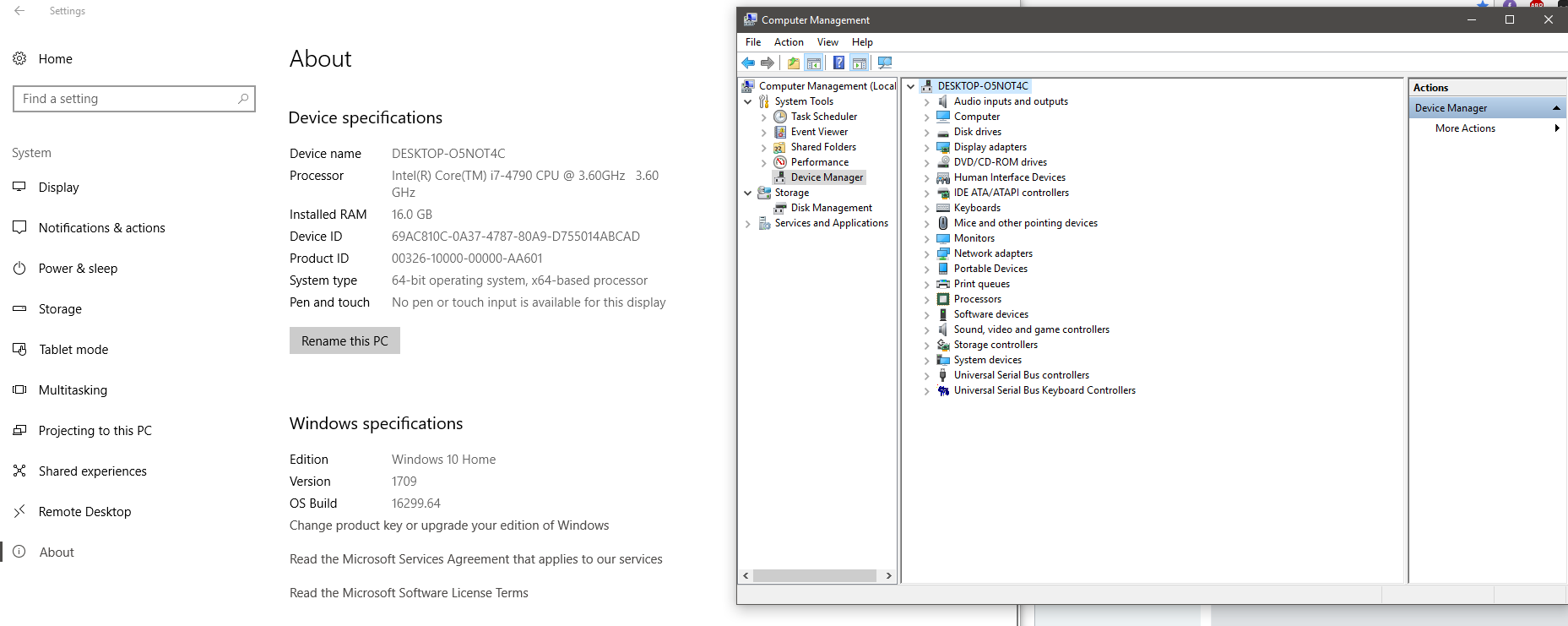Image resolution: width=1568 pixels, height=626 pixels.
Task: Select the Network adapters icon
Action: [943, 253]
